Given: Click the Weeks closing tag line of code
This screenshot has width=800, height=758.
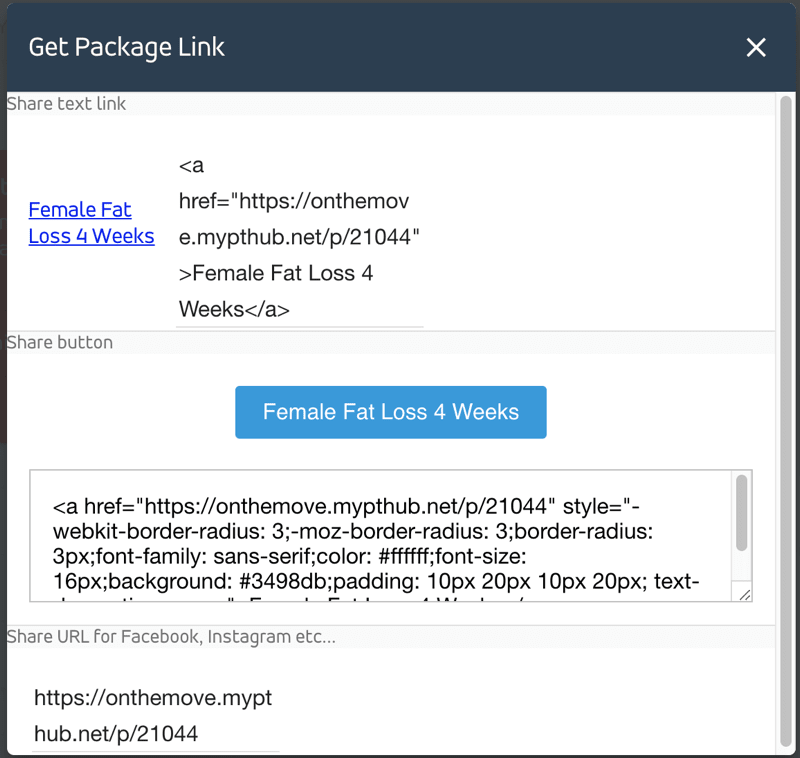Looking at the screenshot, I should coord(234,309).
